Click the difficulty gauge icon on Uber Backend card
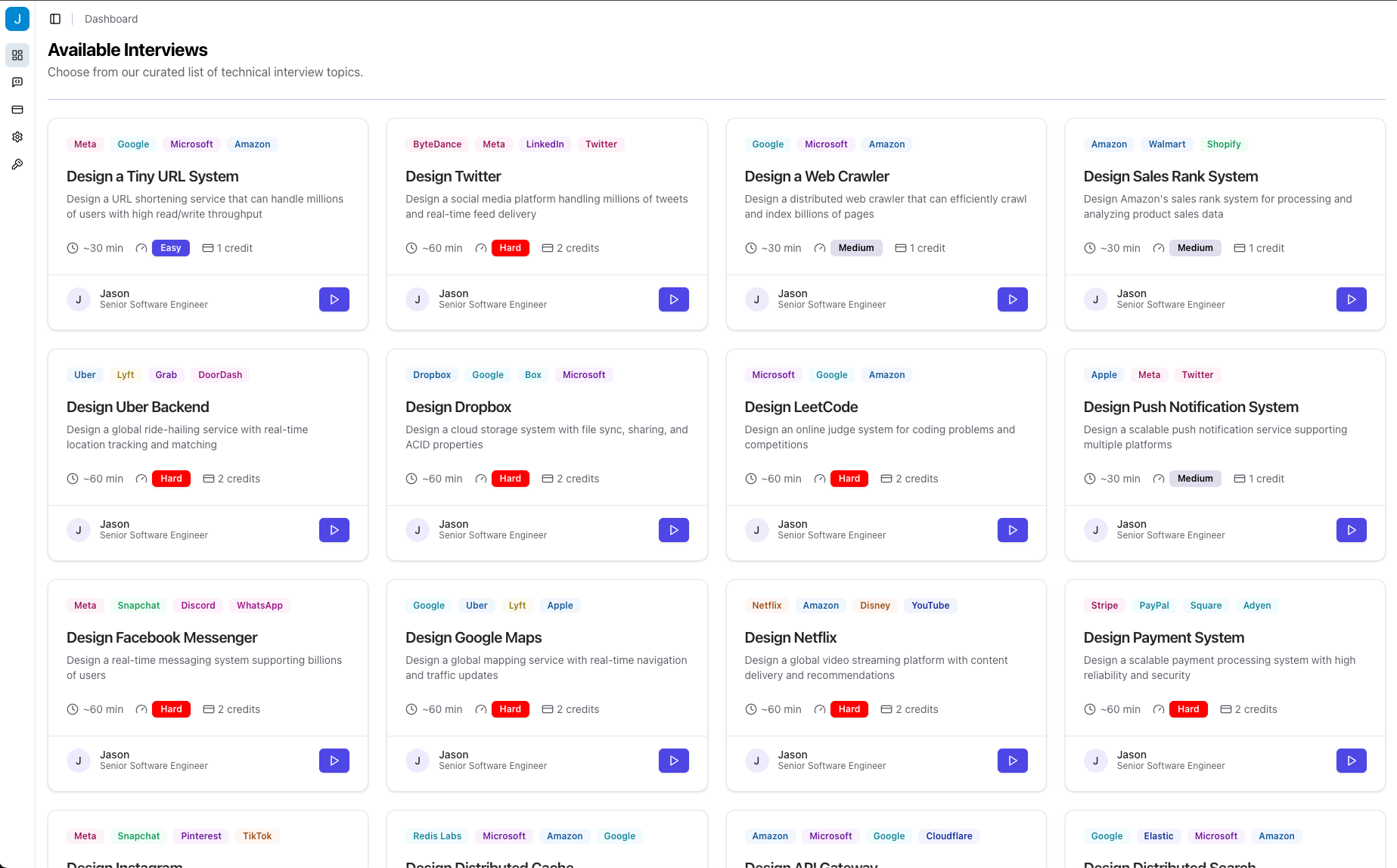This screenshot has width=1397, height=868. point(141,479)
